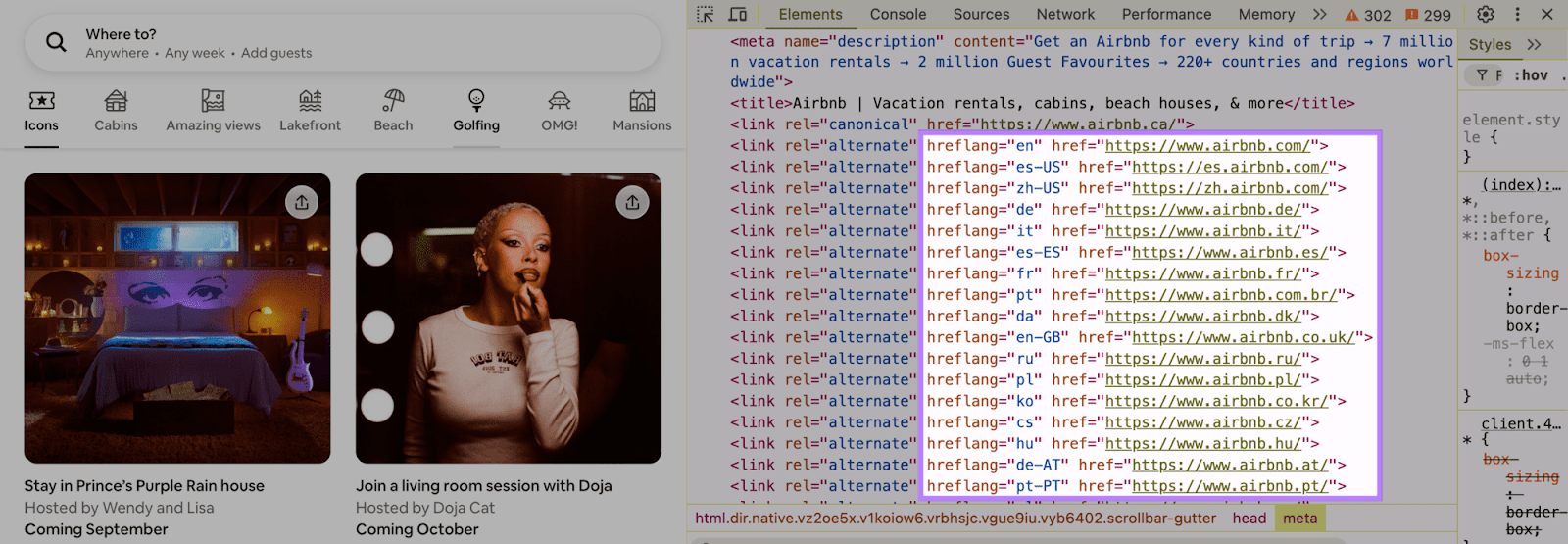
Task: Select the Beach category icon
Action: click(393, 100)
